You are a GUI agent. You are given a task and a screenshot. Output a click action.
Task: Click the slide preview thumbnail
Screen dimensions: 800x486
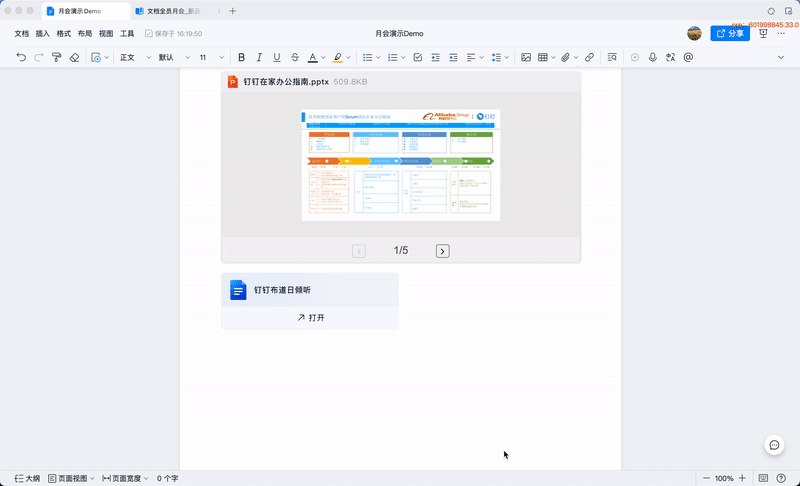(401, 165)
